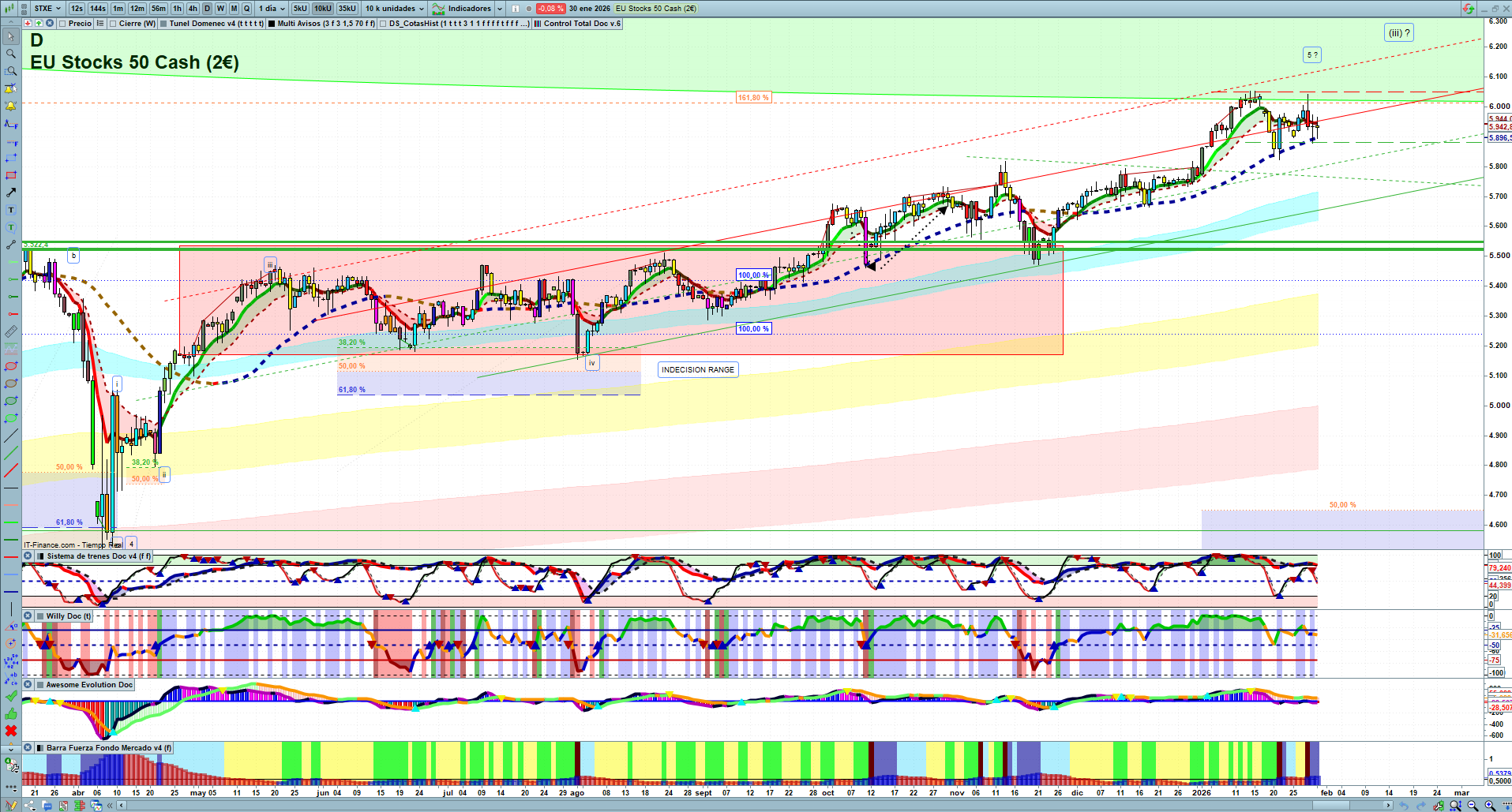Image resolution: width=1512 pixels, height=812 pixels.
Task: Select the arrow cursor tool
Action: pyautogui.click(x=11, y=37)
